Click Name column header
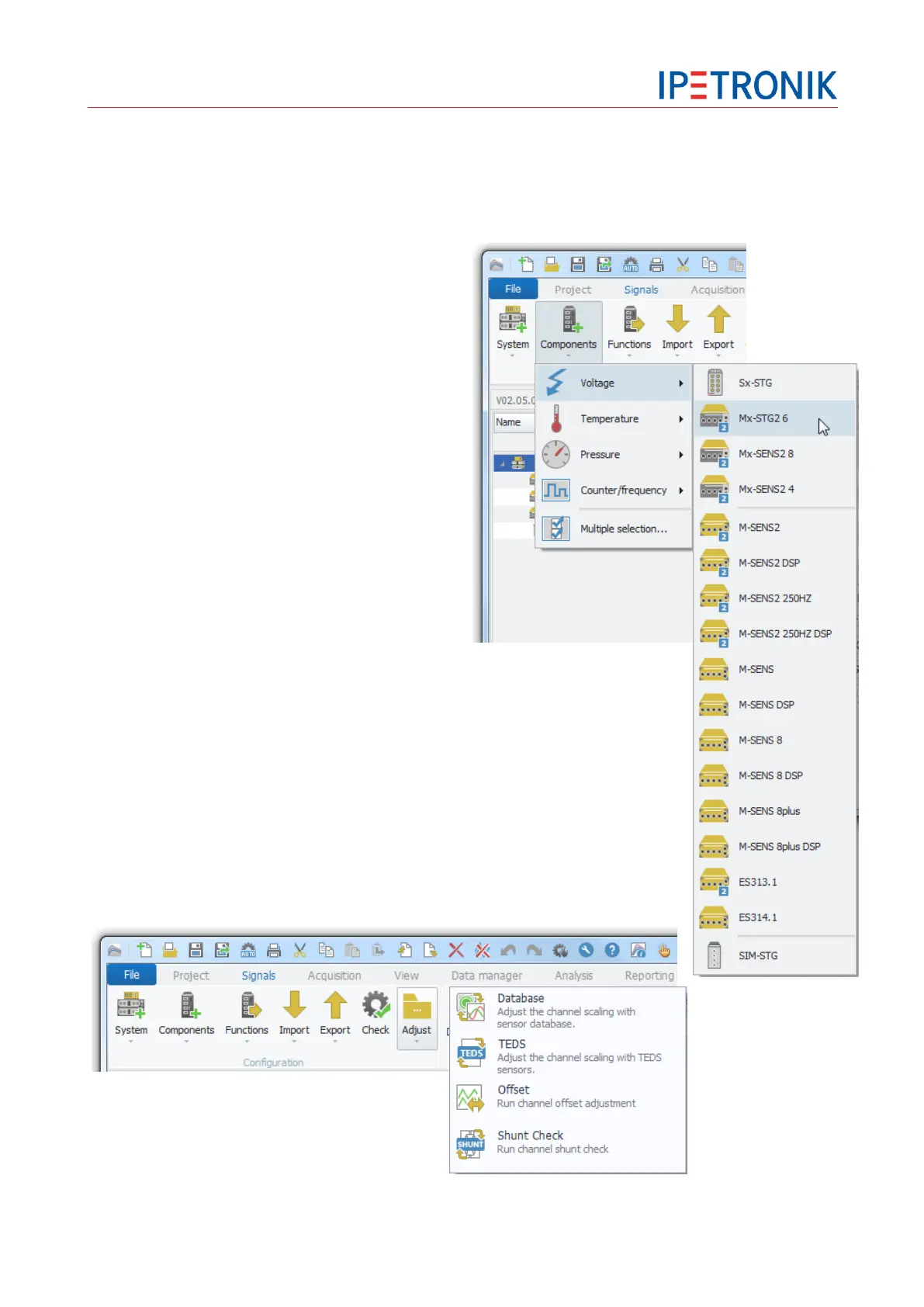 [514, 422]
